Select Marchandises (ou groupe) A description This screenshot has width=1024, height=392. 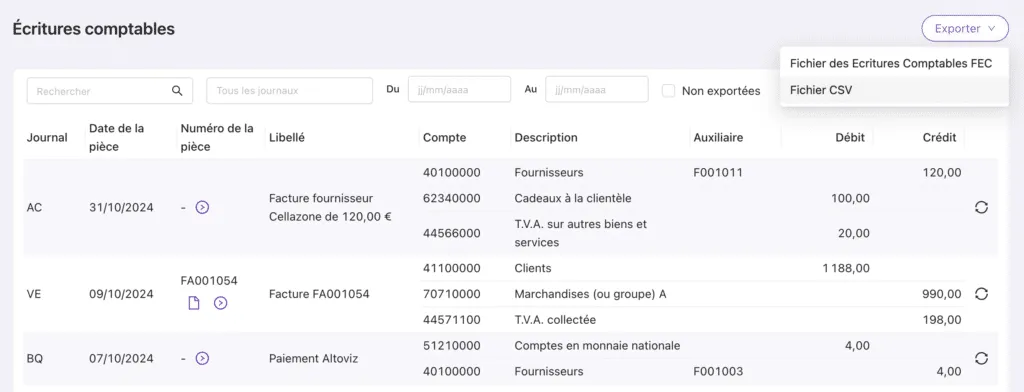coord(590,294)
